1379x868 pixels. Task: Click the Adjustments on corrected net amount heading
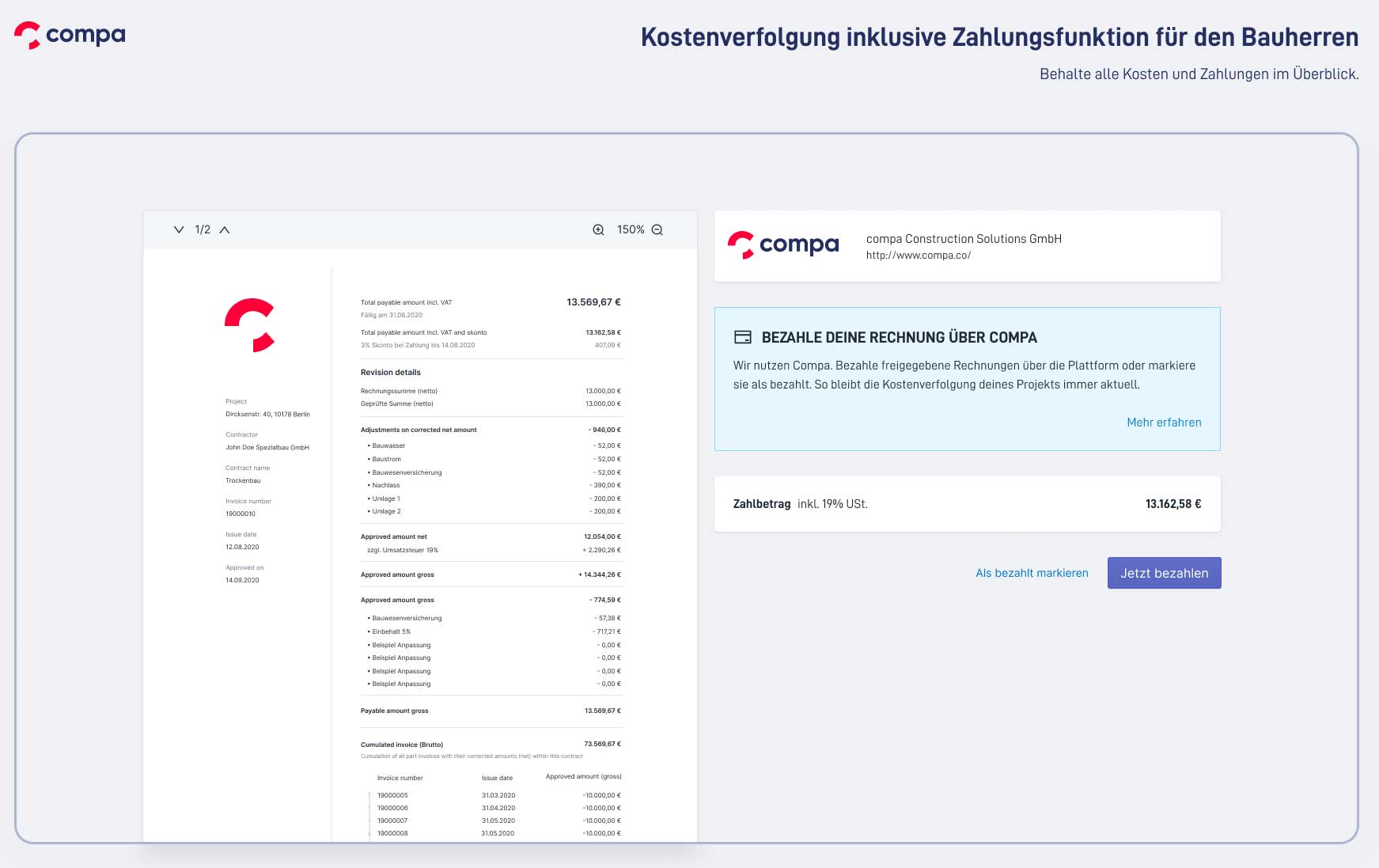(419, 430)
